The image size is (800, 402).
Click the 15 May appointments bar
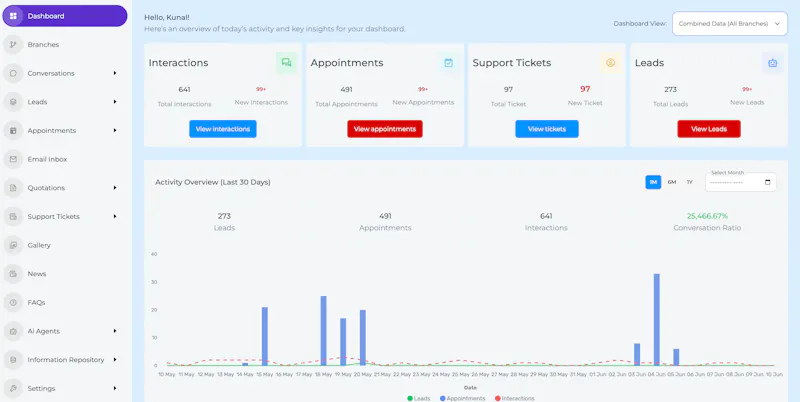[x=265, y=337]
